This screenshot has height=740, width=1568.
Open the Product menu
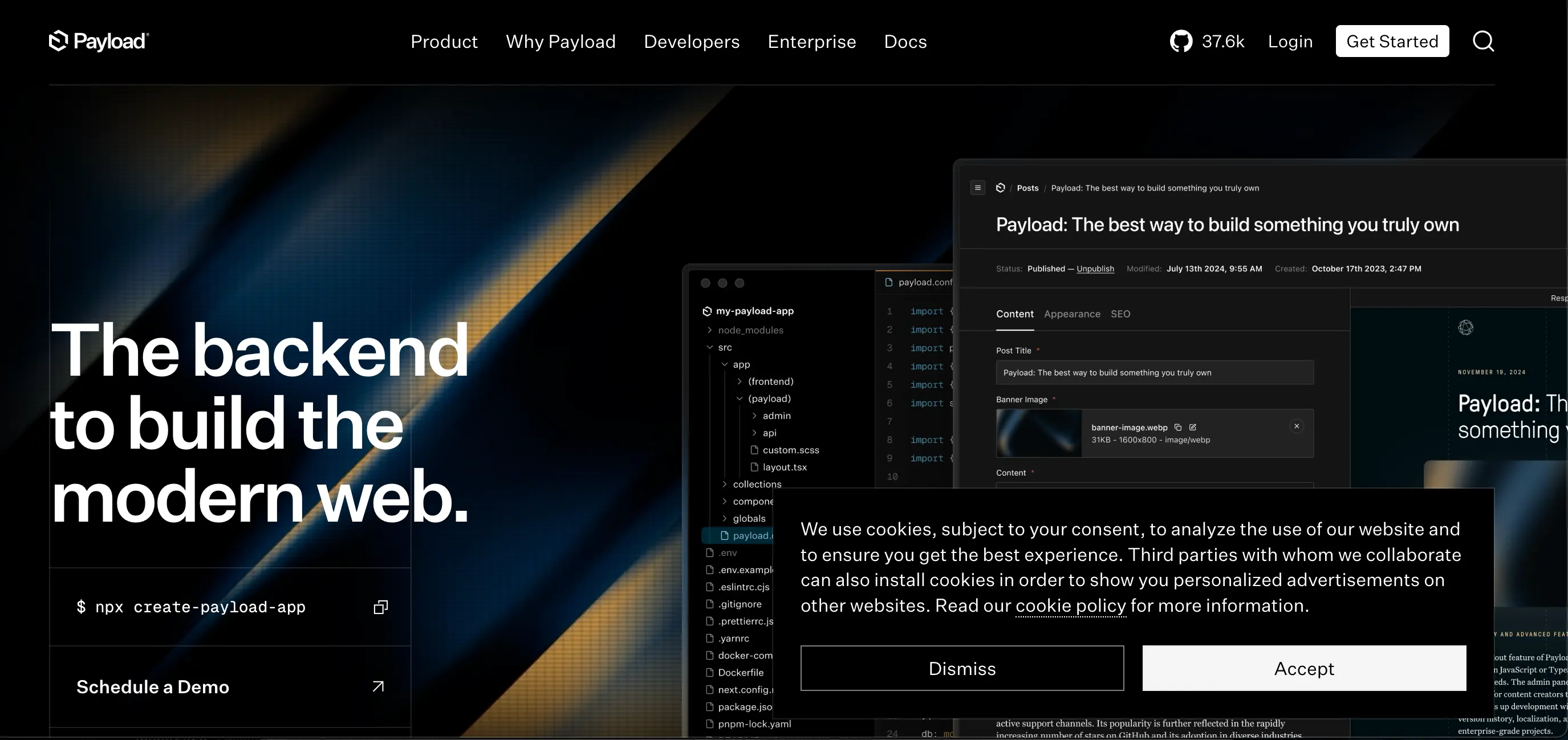444,42
